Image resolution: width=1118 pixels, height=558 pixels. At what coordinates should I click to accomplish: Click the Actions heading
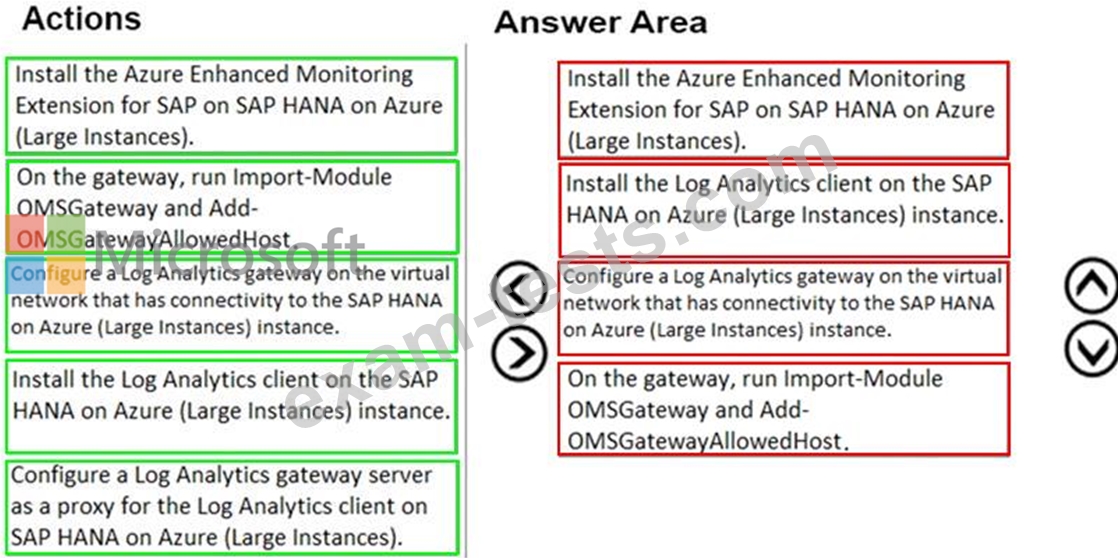coord(82,18)
